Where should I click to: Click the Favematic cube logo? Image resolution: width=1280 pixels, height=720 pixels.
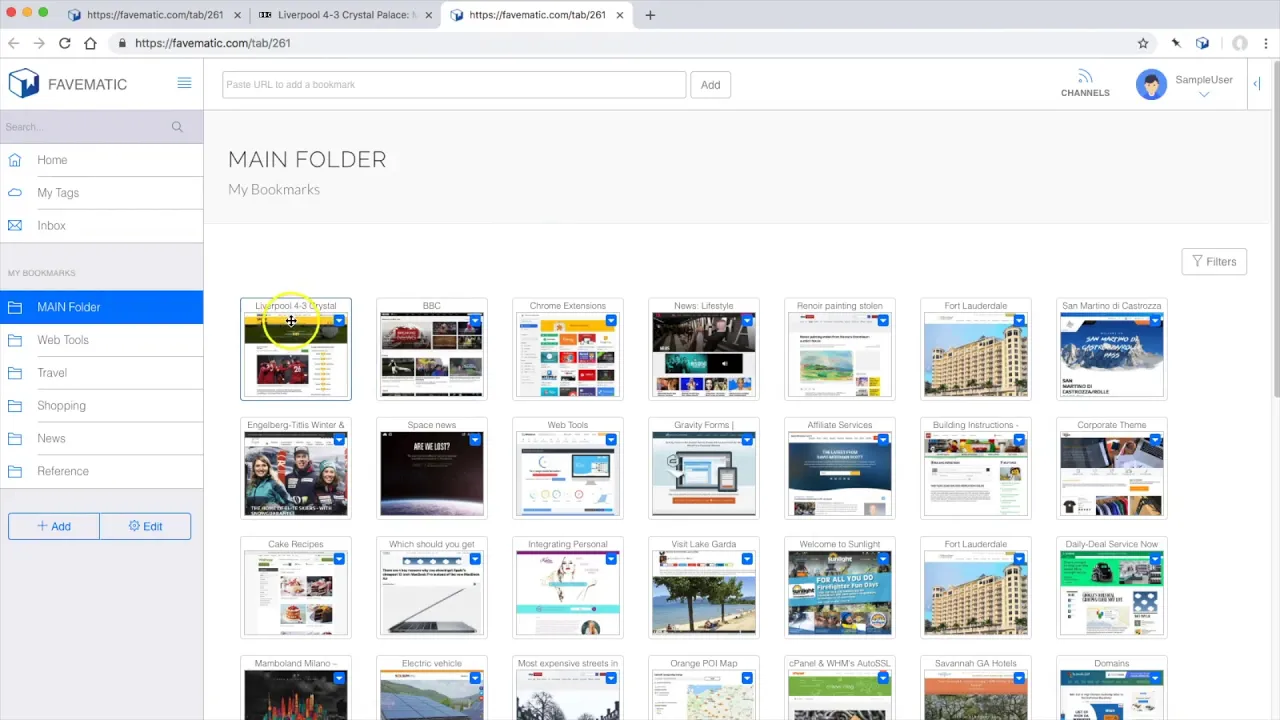coord(23,83)
